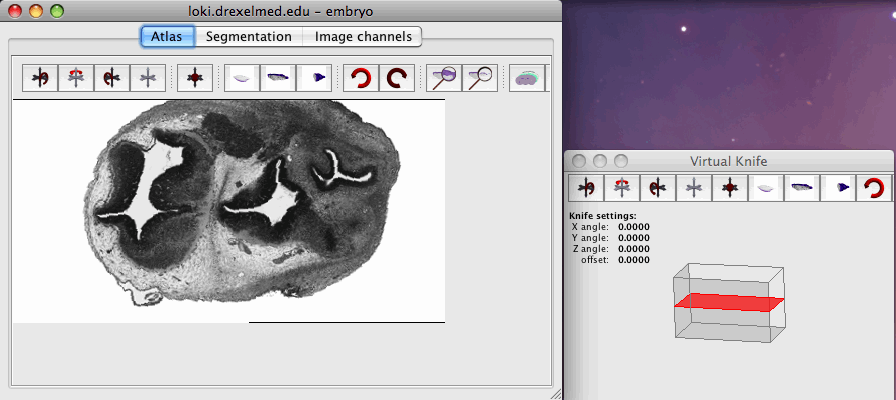Click the gray cross axis icon in main toolbar
This screenshot has height=400, width=896.
click(149, 78)
